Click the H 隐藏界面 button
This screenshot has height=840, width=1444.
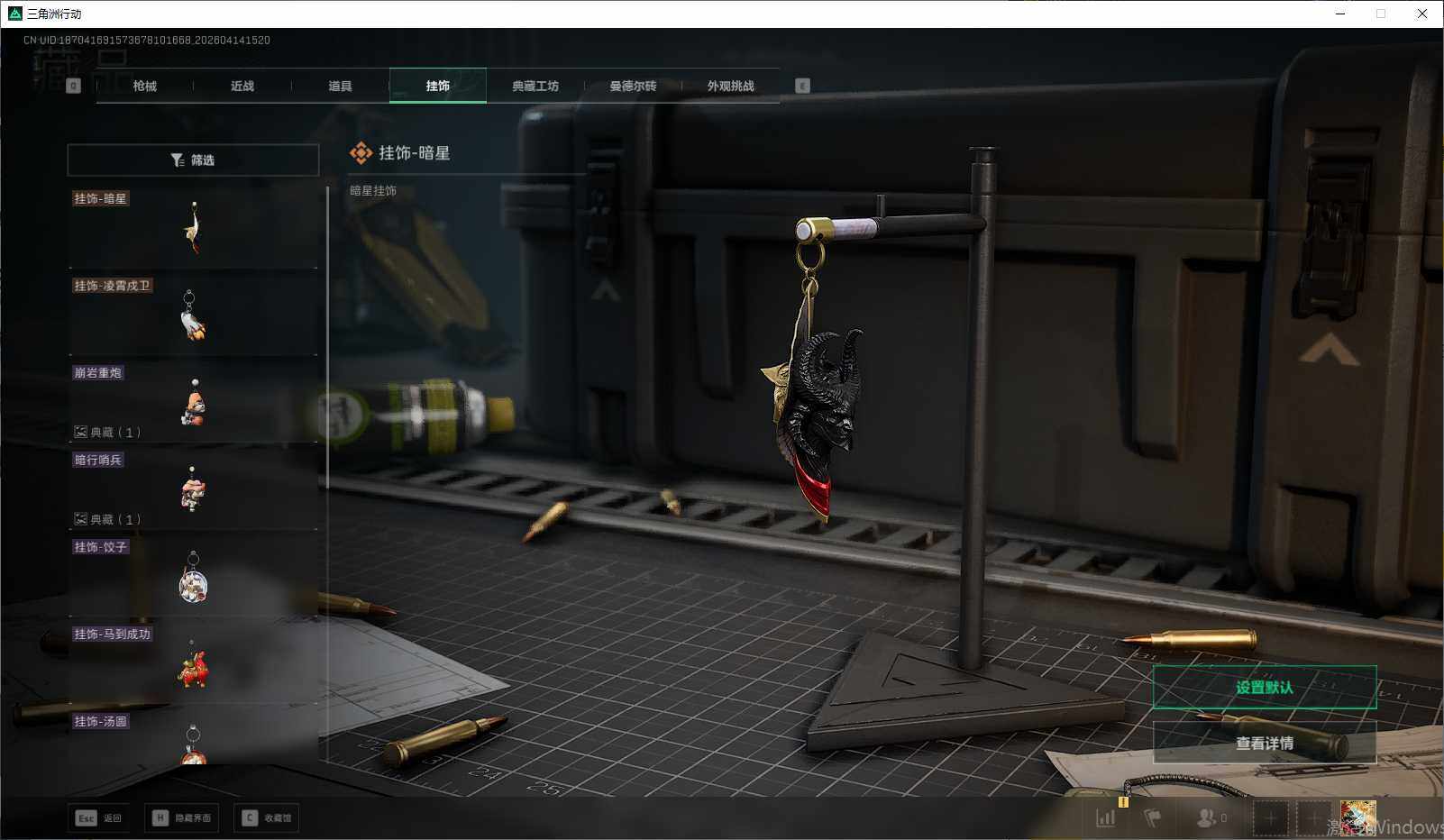coord(181,817)
